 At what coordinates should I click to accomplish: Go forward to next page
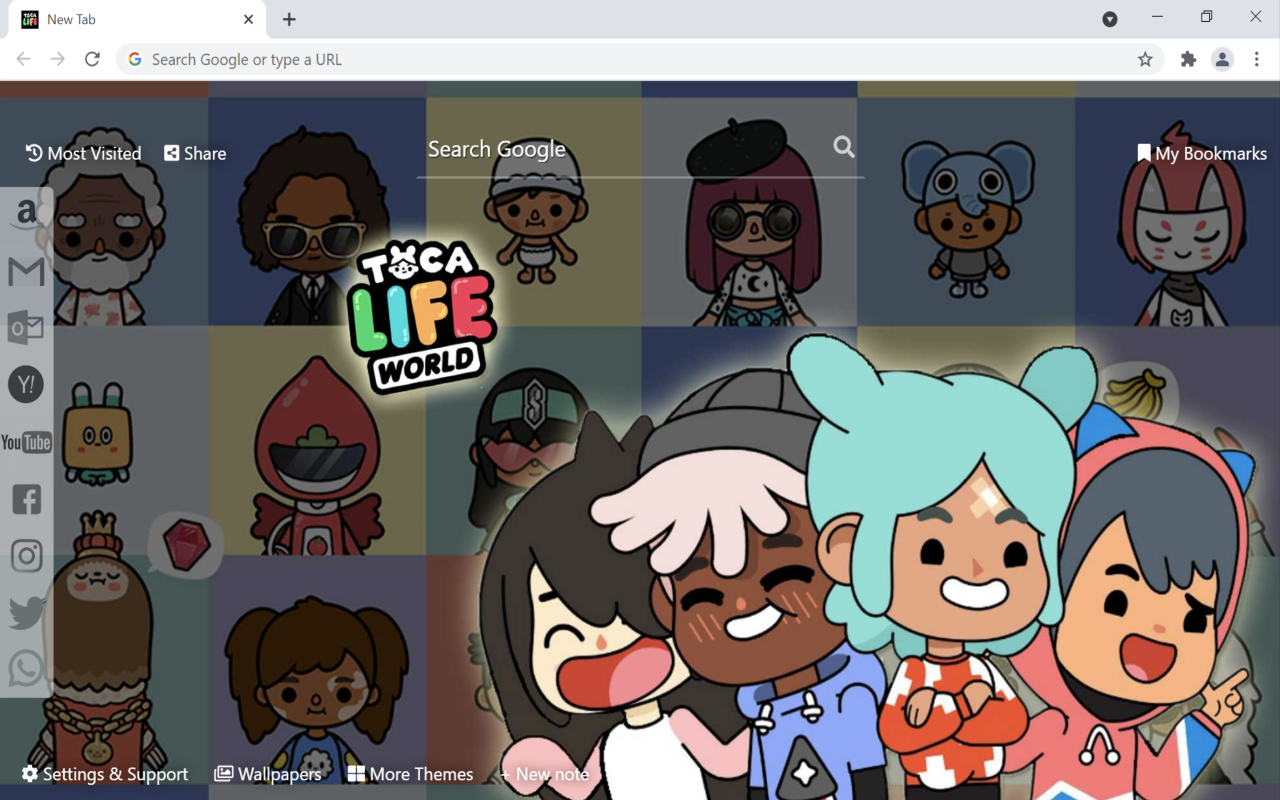58,60
